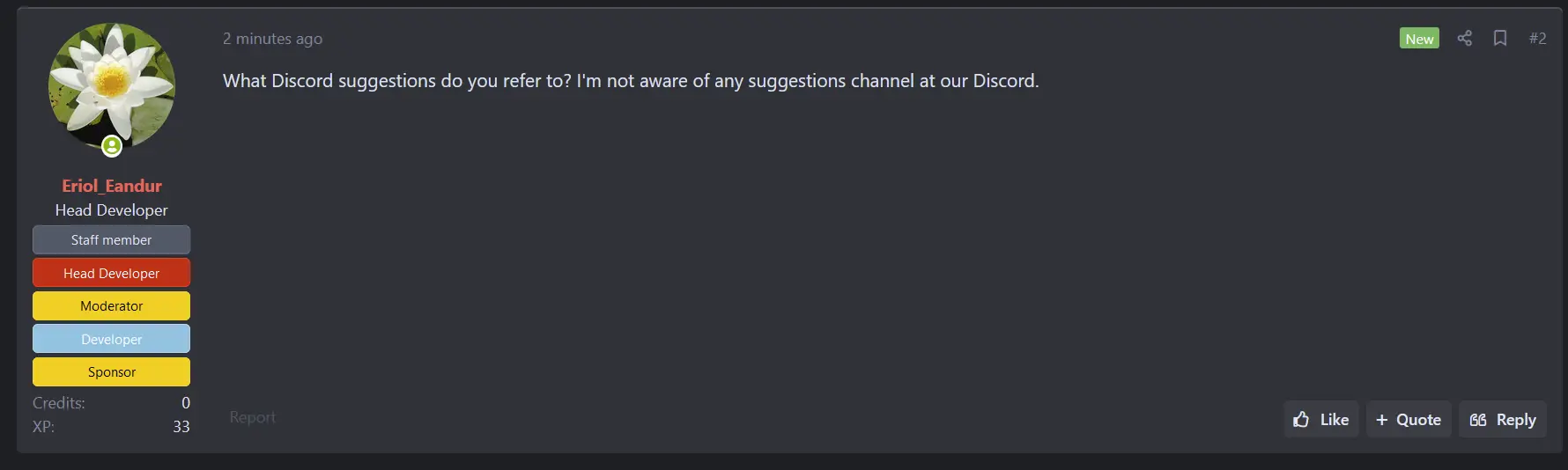Click the light blue Developer badge
This screenshot has height=470, width=1568.
pos(112,339)
